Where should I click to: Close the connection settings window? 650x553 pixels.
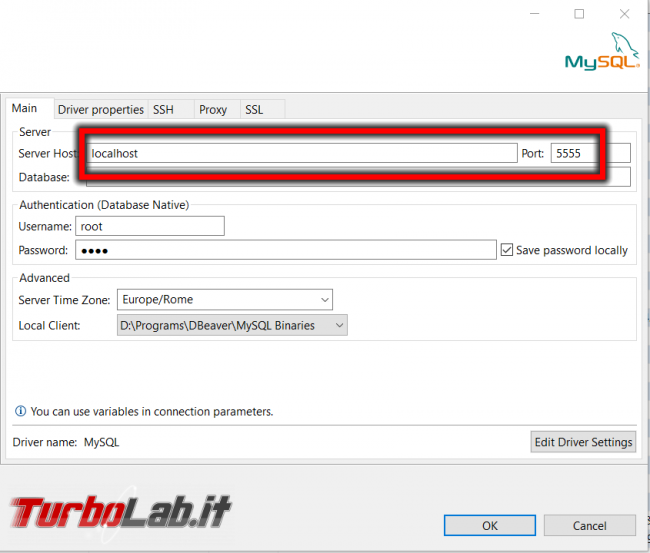624,14
